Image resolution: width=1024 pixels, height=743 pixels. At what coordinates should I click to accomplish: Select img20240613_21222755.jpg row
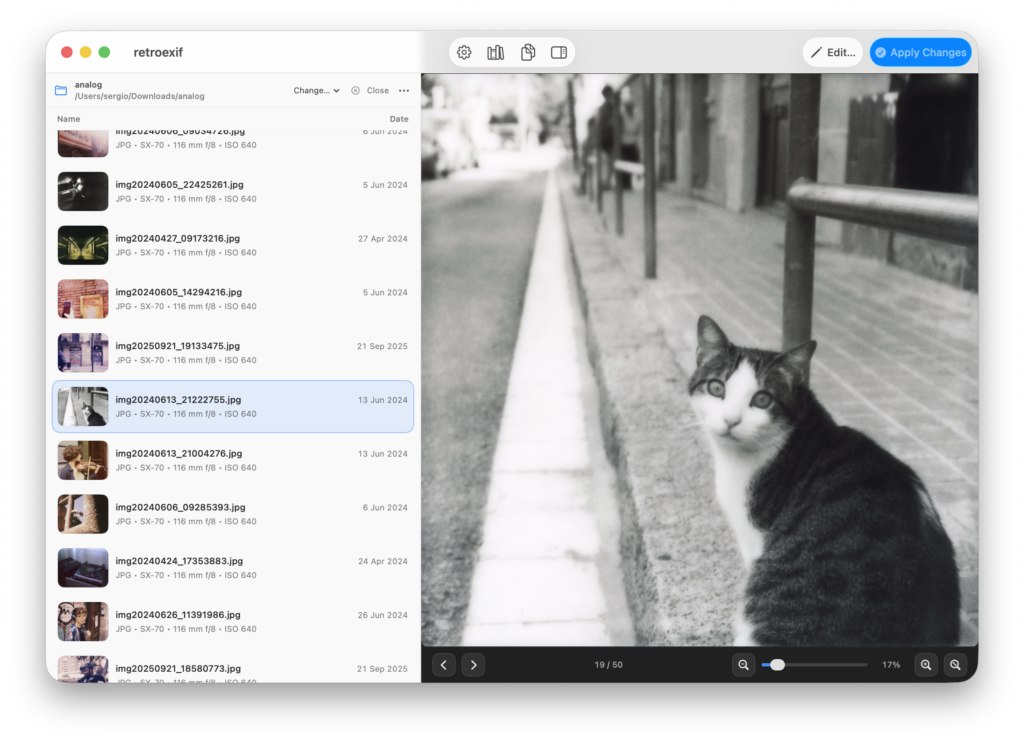coord(232,406)
